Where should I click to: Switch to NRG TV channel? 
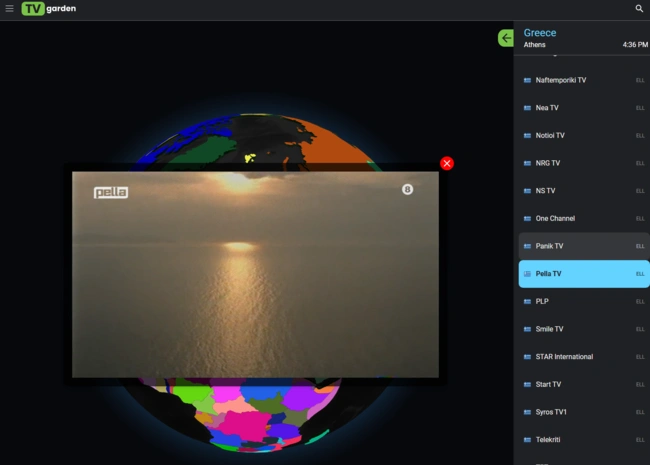pos(548,163)
